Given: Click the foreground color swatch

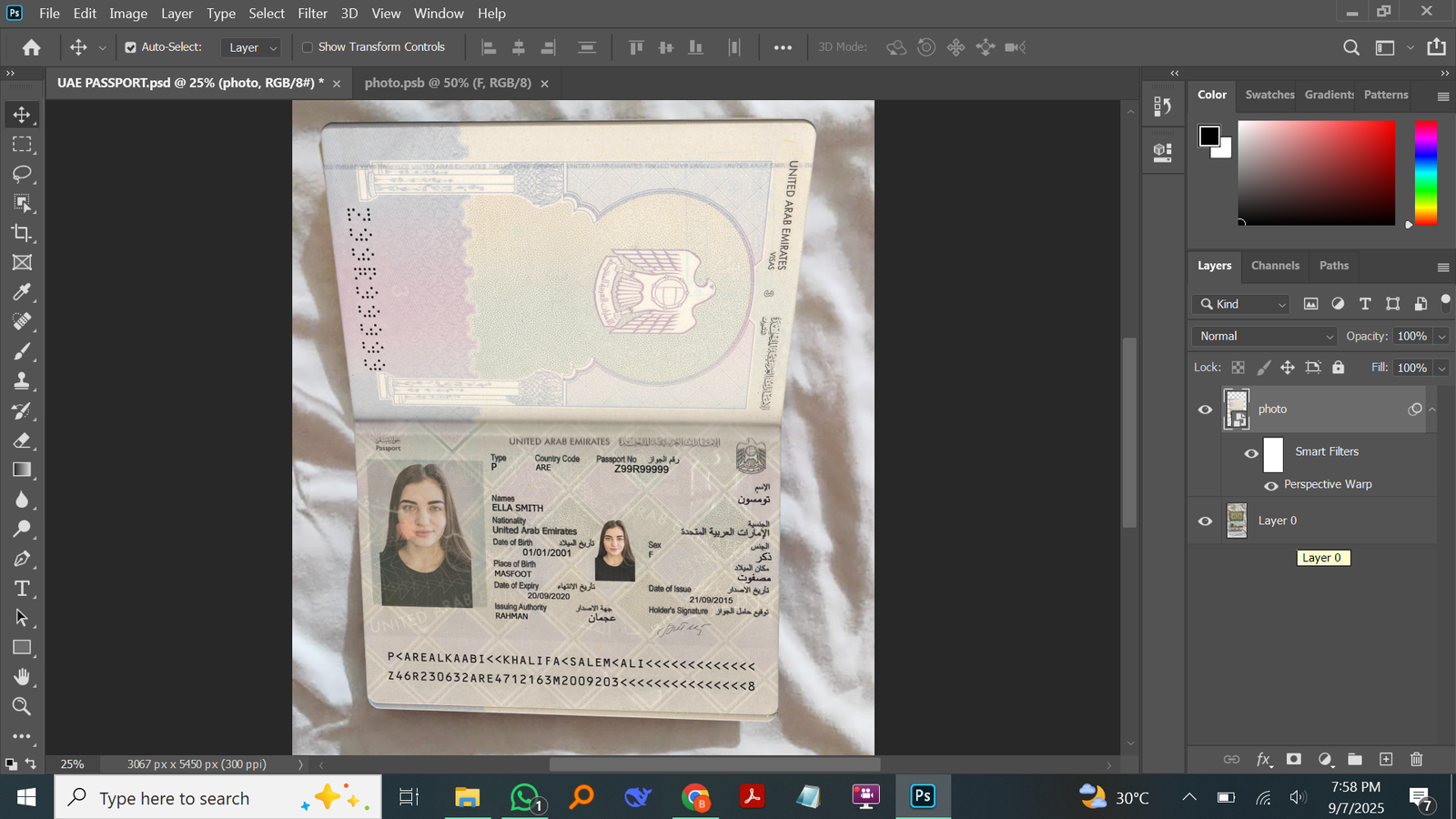Looking at the screenshot, I should click(1208, 136).
